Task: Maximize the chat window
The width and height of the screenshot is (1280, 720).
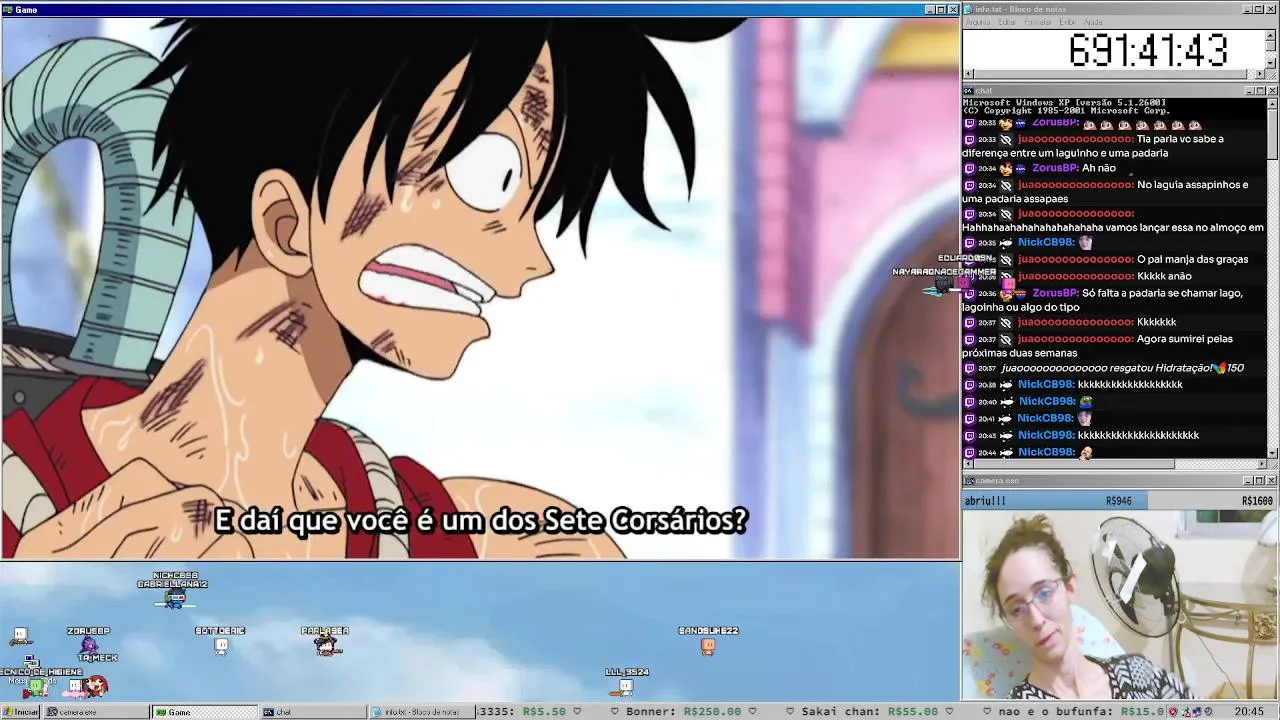Action: (1260, 91)
